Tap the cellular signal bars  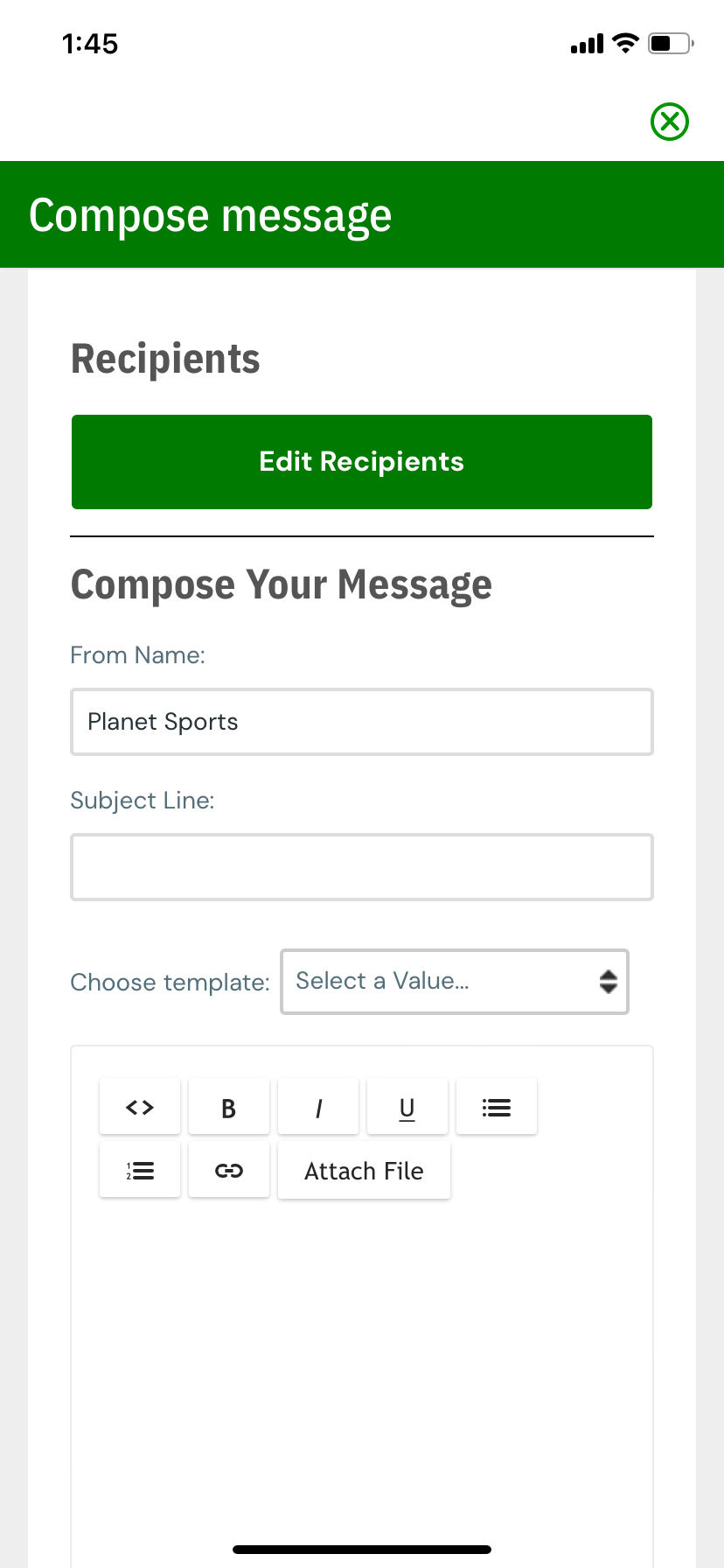587,44
